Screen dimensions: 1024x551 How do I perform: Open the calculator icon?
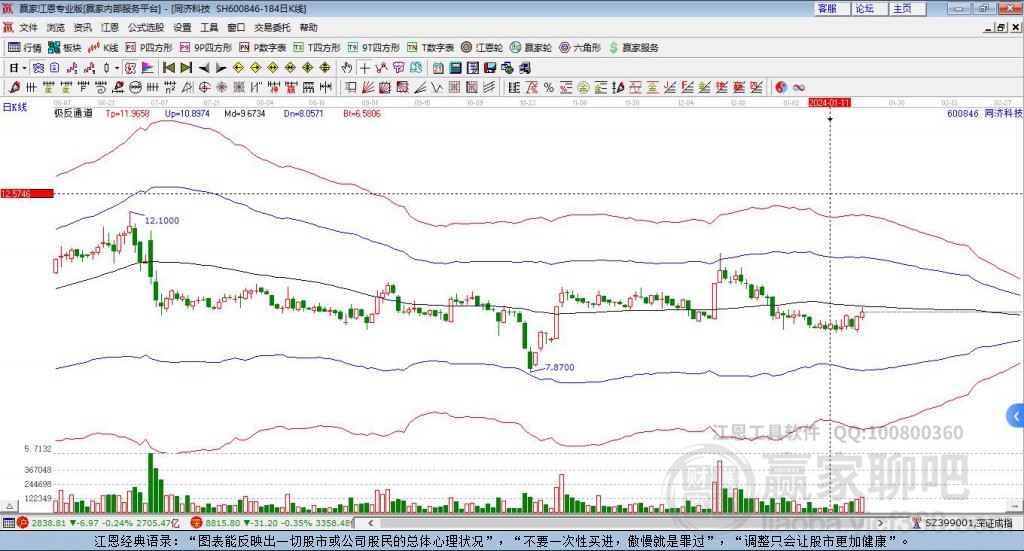455,68
